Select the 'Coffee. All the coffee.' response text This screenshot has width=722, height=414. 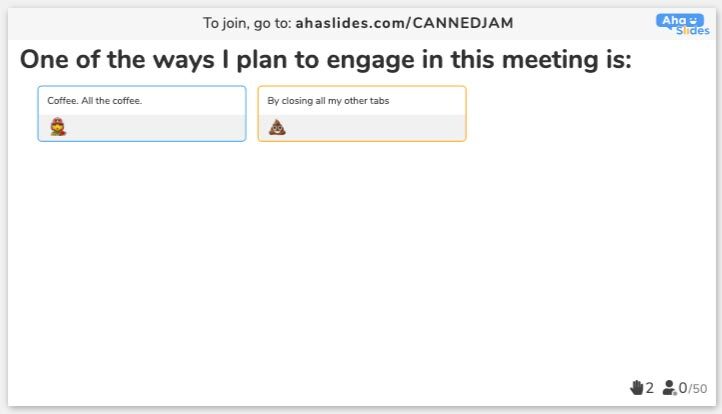click(x=94, y=101)
